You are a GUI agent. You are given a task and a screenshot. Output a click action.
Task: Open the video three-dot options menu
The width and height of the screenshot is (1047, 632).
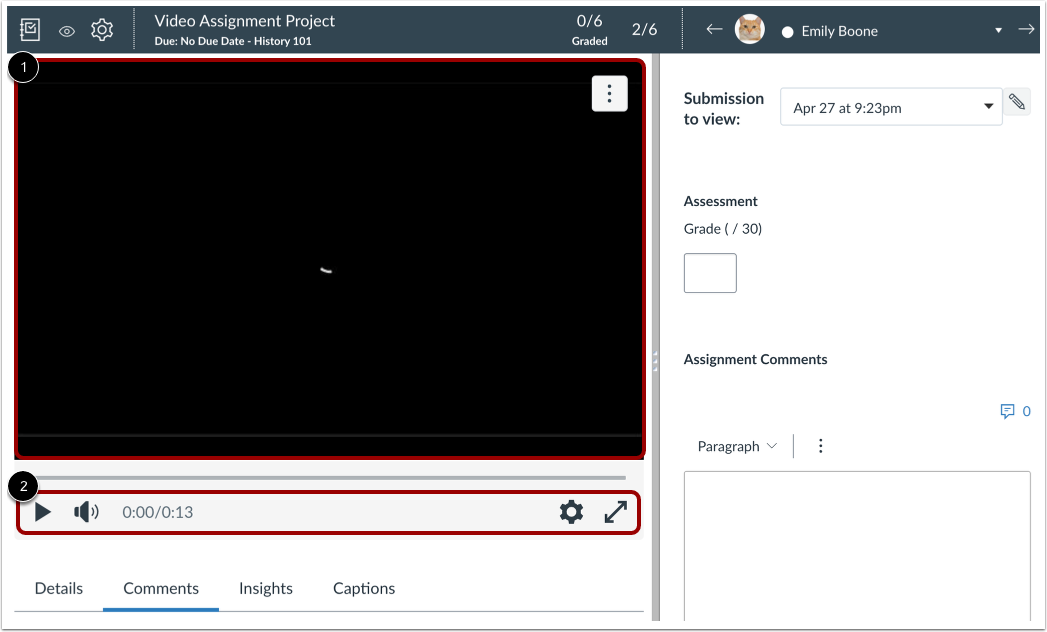pos(610,94)
